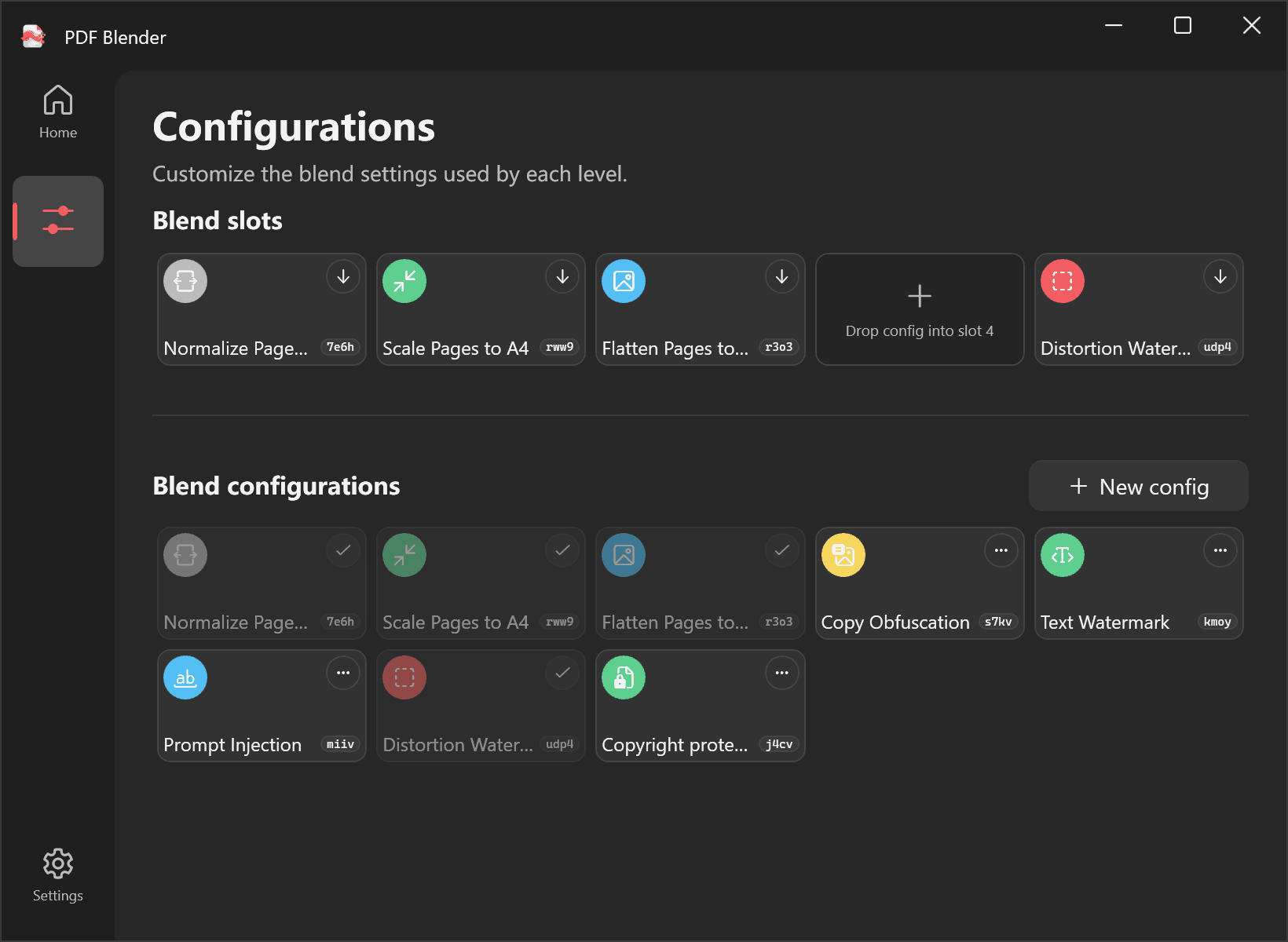Click the 'rww9' tag in blend slots
The image size is (1288, 942).
pos(560,347)
